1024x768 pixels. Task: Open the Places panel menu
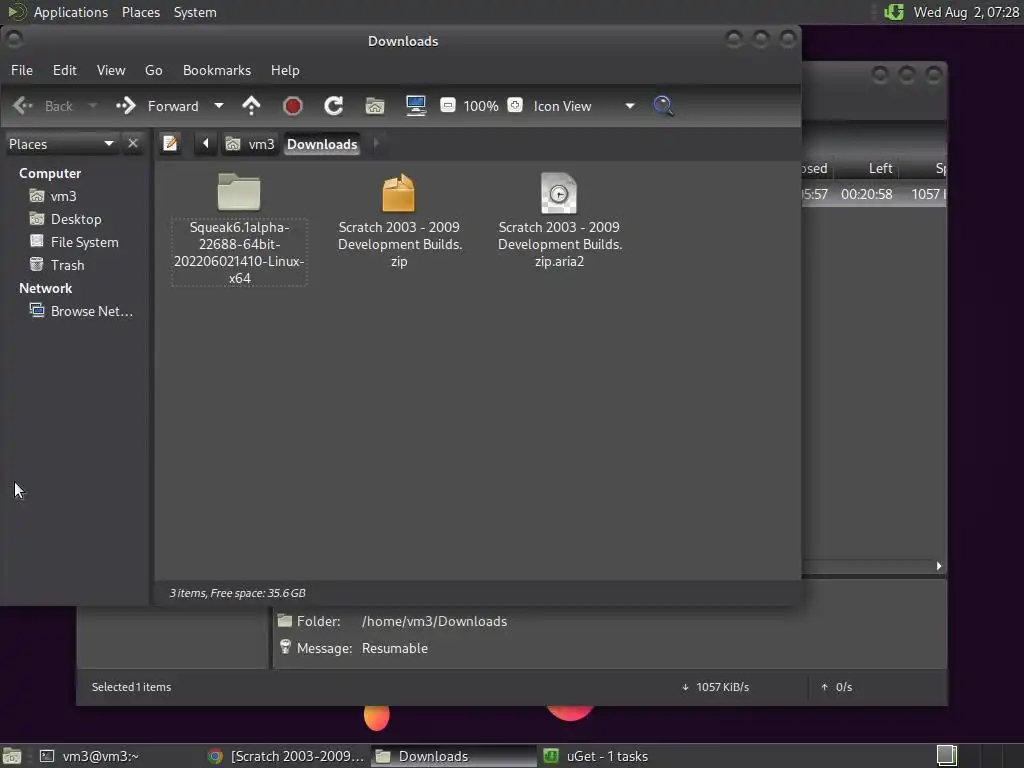click(141, 12)
